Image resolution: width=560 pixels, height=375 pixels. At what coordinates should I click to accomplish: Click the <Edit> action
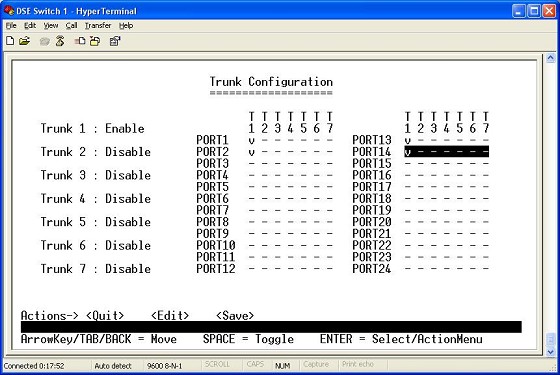coord(170,316)
